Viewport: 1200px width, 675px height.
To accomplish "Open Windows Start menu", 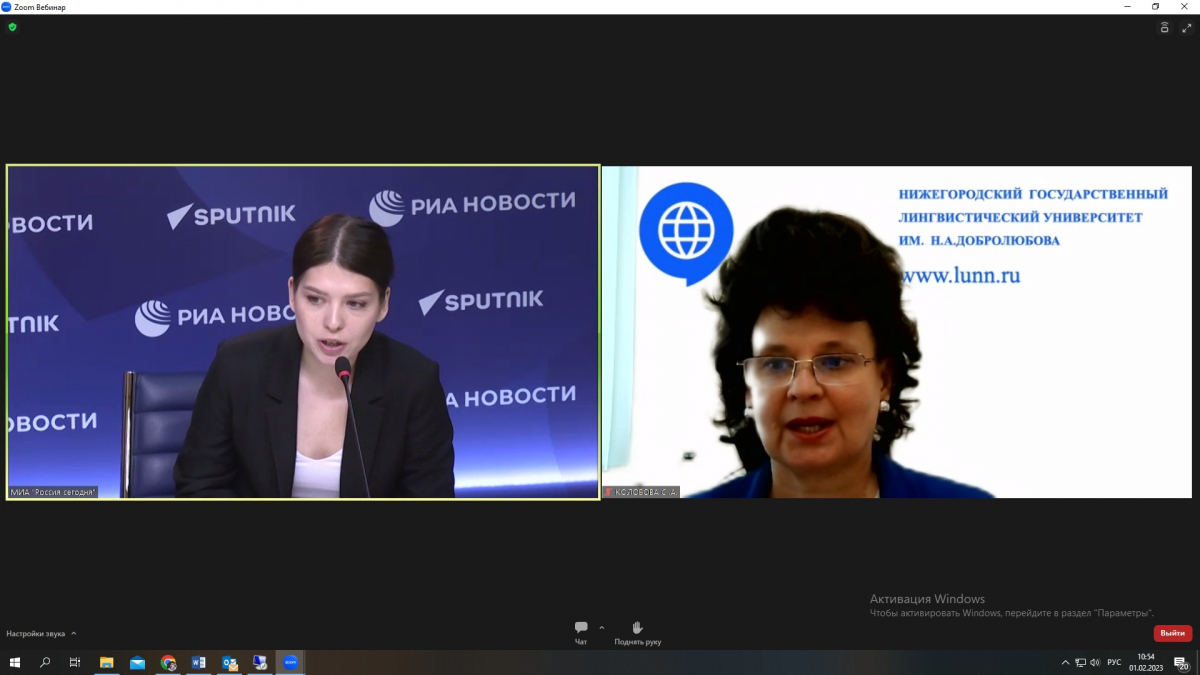I will point(15,662).
